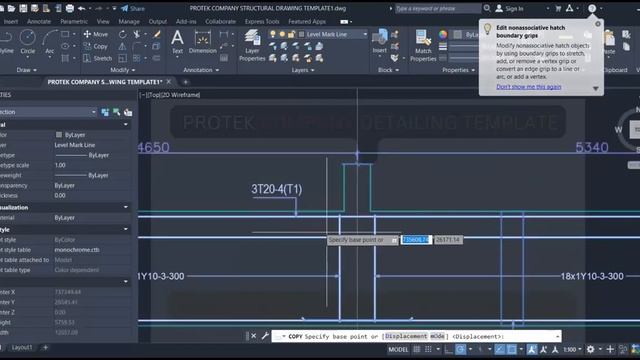Click the command line customize wrench icon

tap(265, 336)
